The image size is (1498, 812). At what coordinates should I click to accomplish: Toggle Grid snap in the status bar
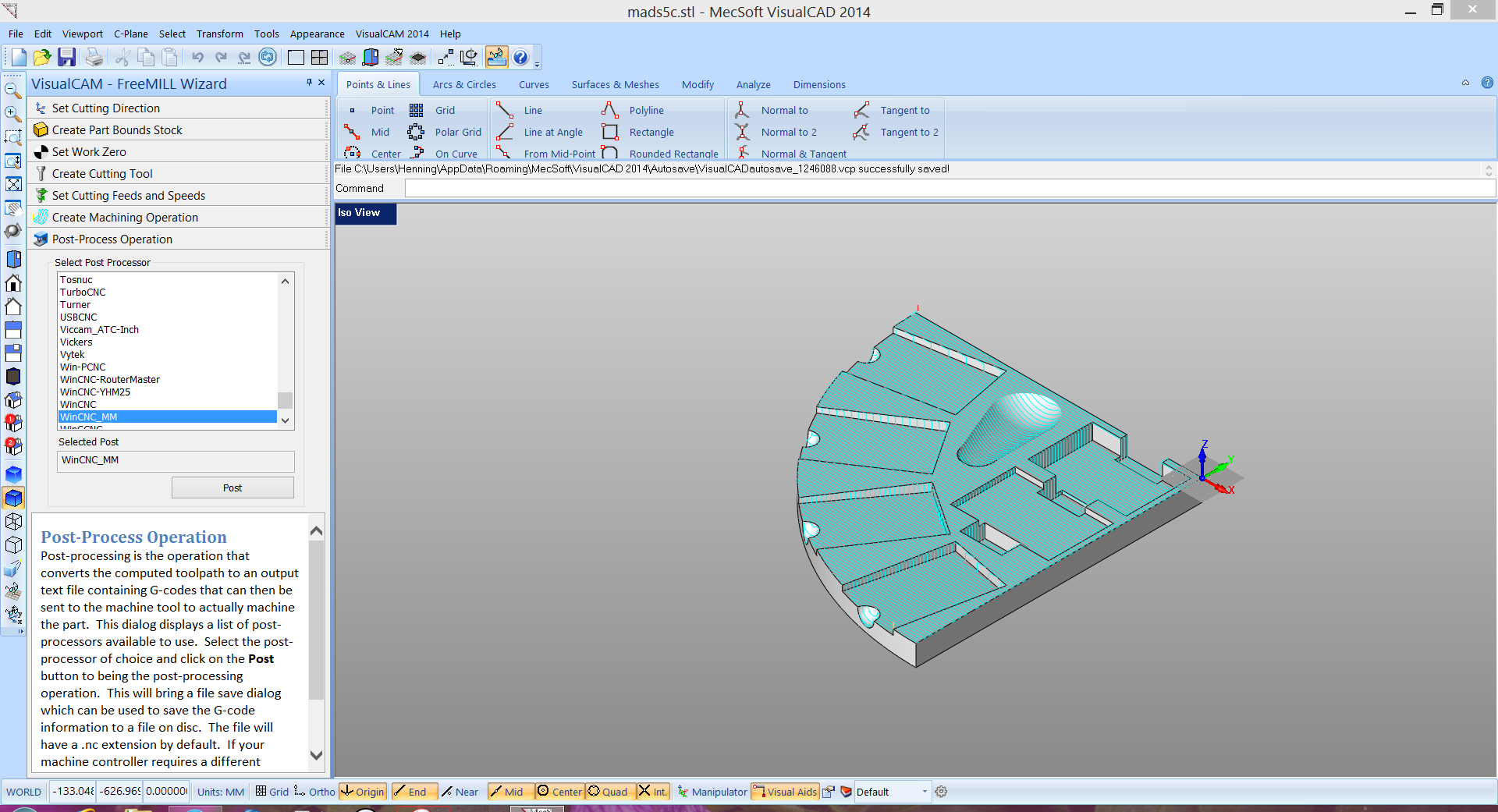pyautogui.click(x=272, y=792)
